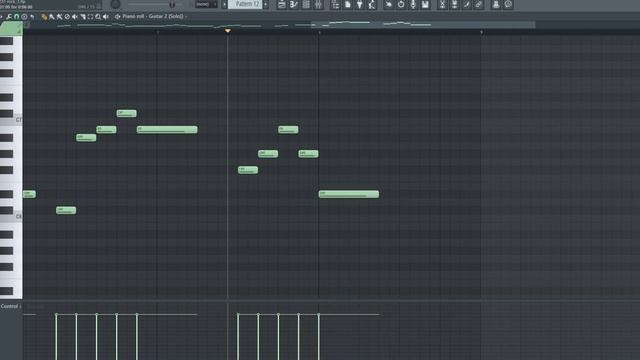Viewport: 640px width, 360px height.
Task: Click the horizontal slider handle in top toolbar
Action: coord(172,4)
